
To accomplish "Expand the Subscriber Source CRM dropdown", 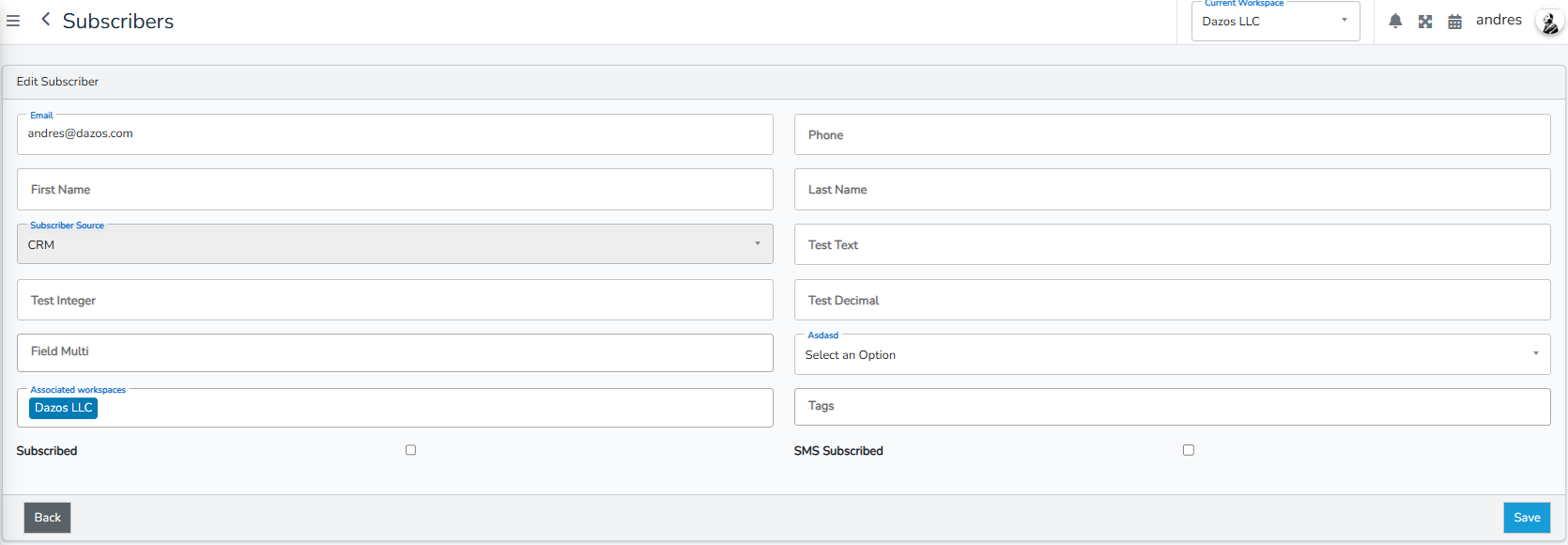I will point(395,244).
